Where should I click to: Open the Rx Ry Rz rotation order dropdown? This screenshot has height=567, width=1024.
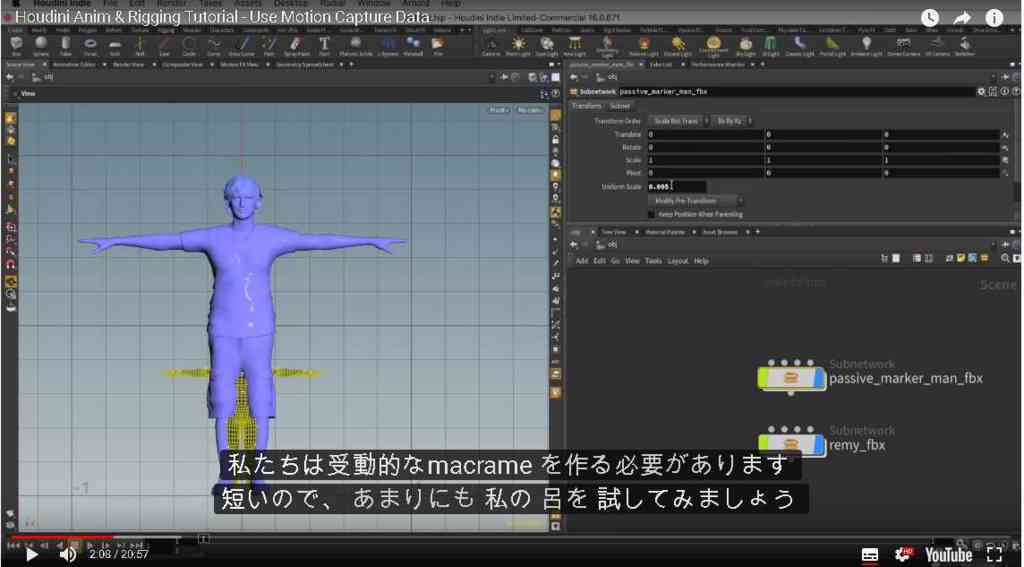pyautogui.click(x=732, y=122)
